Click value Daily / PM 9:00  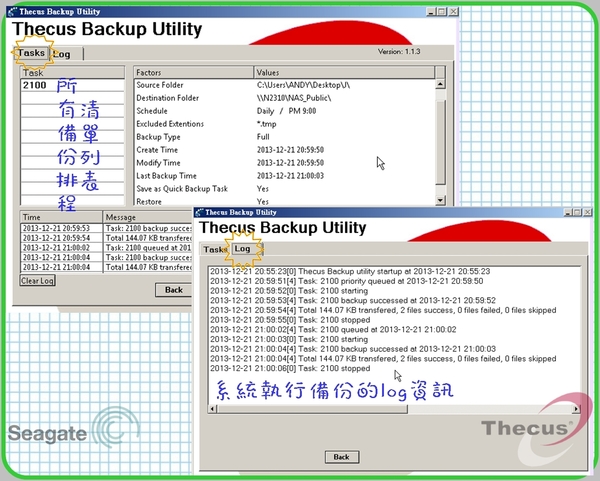286,111
